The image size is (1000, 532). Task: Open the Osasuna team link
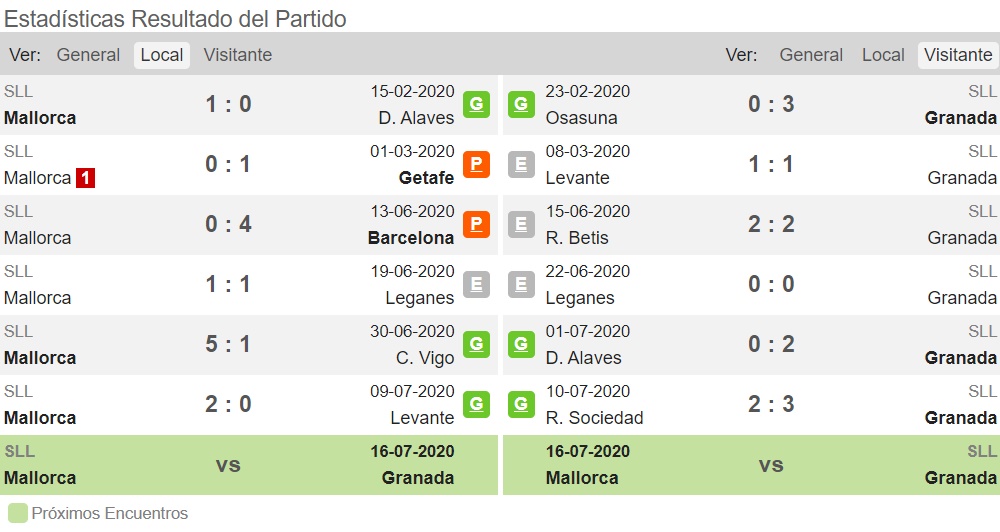pyautogui.click(x=582, y=118)
